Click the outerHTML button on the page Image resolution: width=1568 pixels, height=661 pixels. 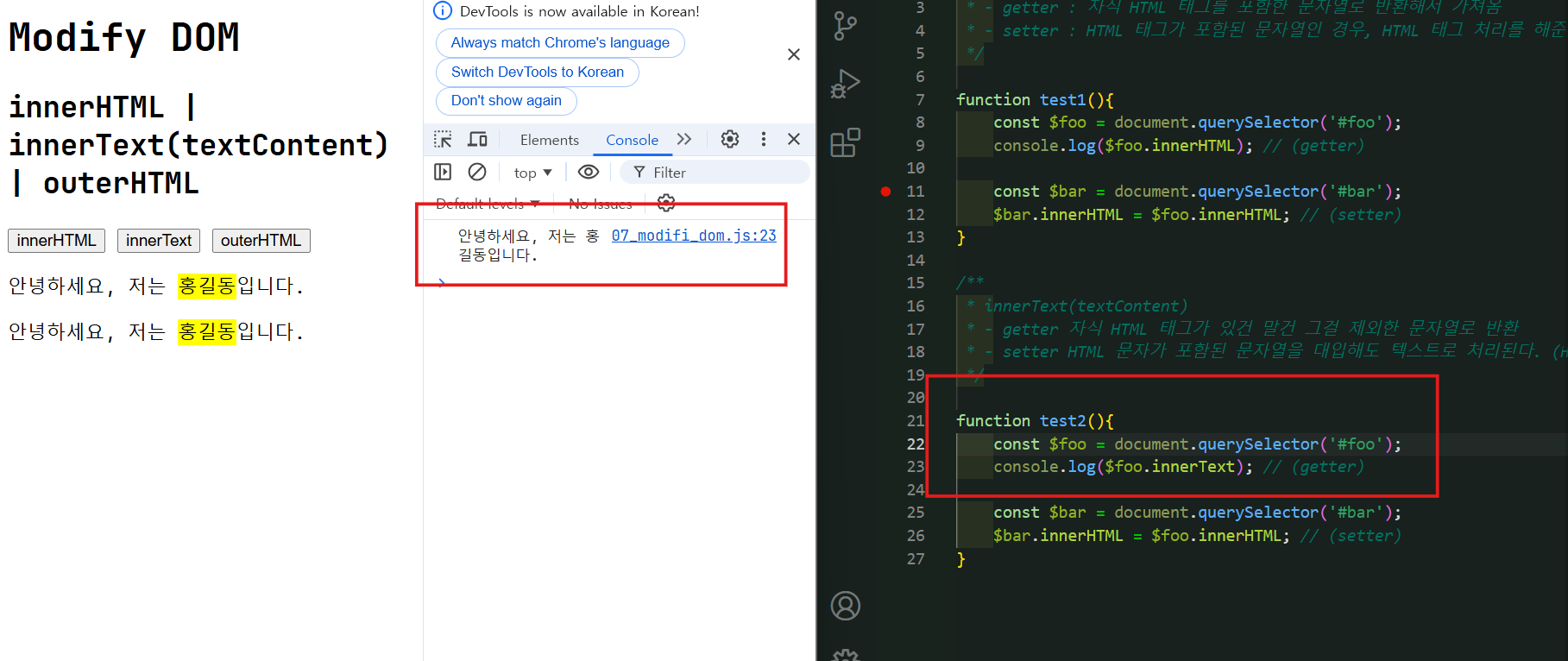261,241
